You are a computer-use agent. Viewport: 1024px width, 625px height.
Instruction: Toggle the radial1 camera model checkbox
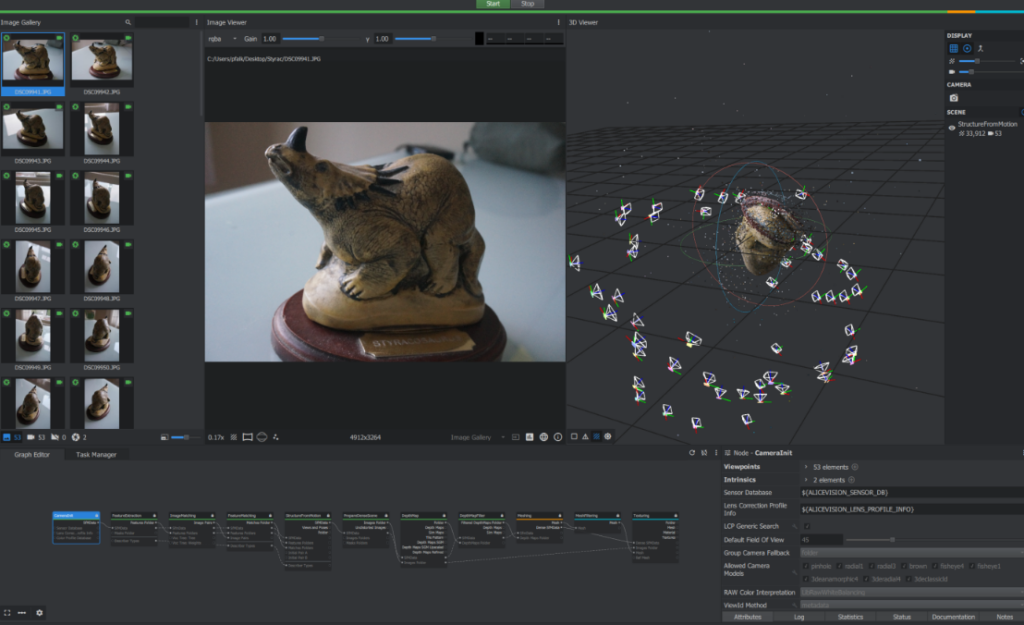click(x=839, y=566)
